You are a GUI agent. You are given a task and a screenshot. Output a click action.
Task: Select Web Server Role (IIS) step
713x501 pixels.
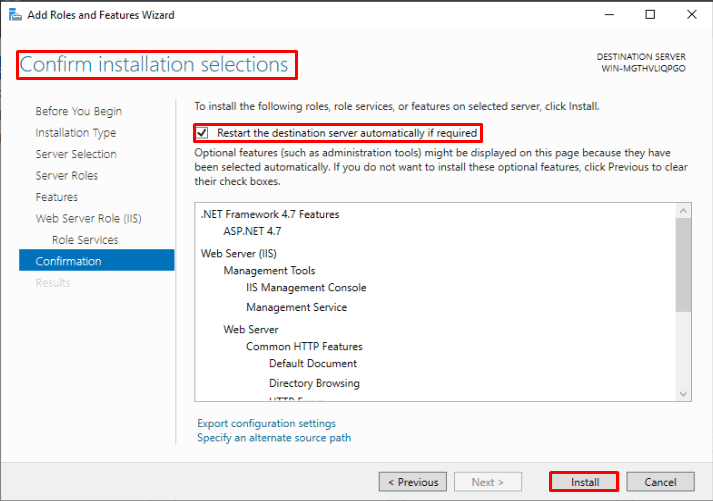pyautogui.click(x=89, y=218)
